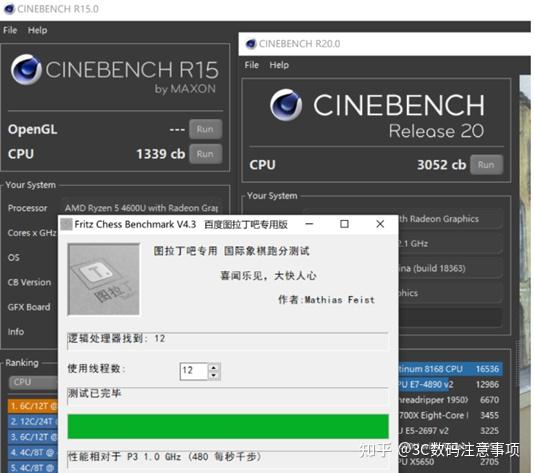534x473 pixels.
Task: Open the R20 File menu
Action: pyautogui.click(x=252, y=65)
